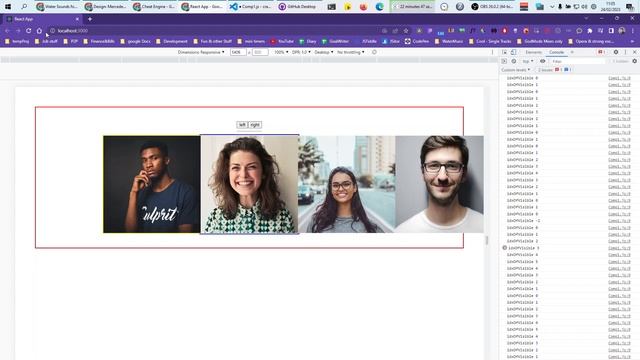Open the top context dropdown in console
This screenshot has width=640, height=360.
click(x=528, y=61)
